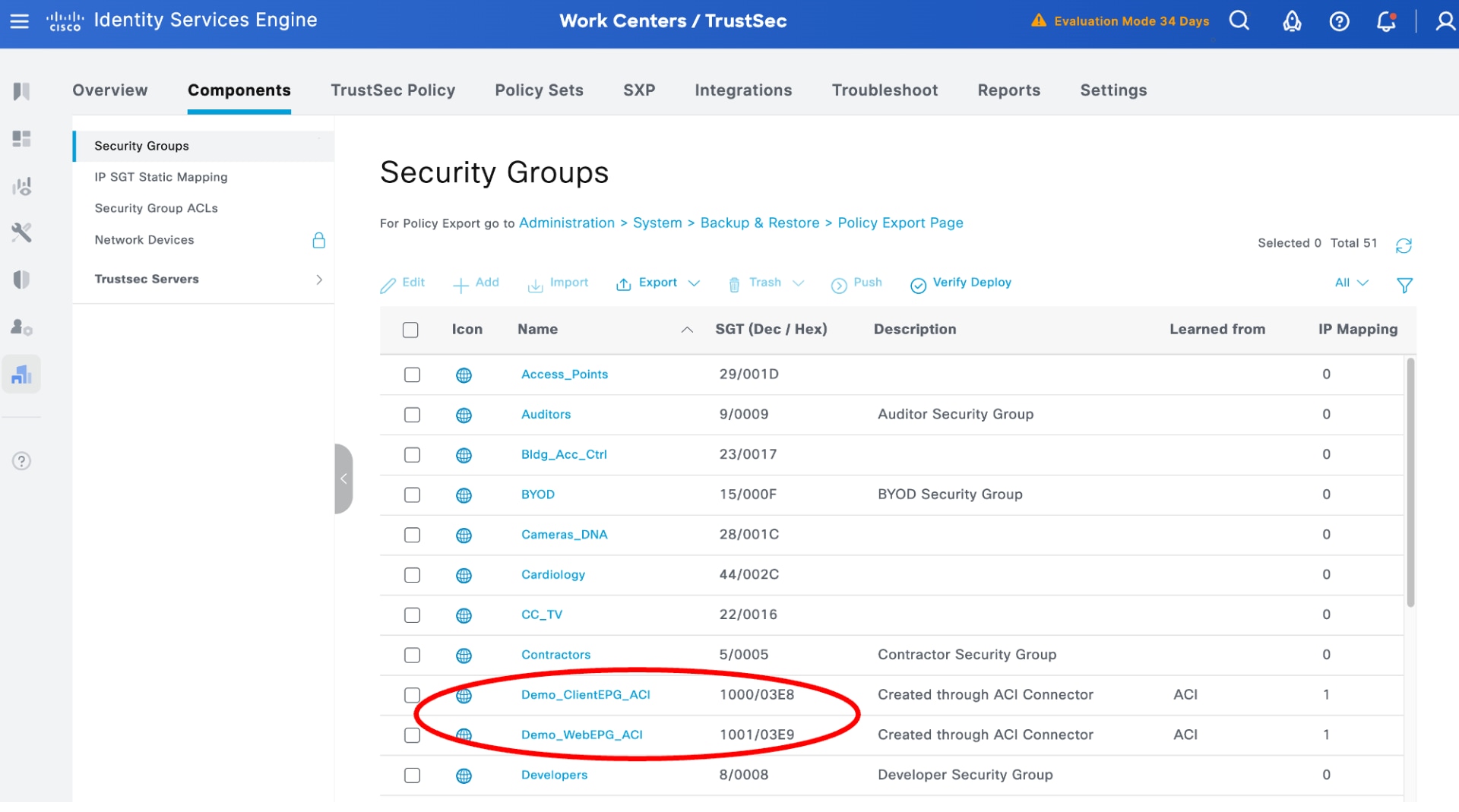This screenshot has width=1459, height=812.
Task: Open the filter funnel icon
Action: pyautogui.click(x=1404, y=285)
